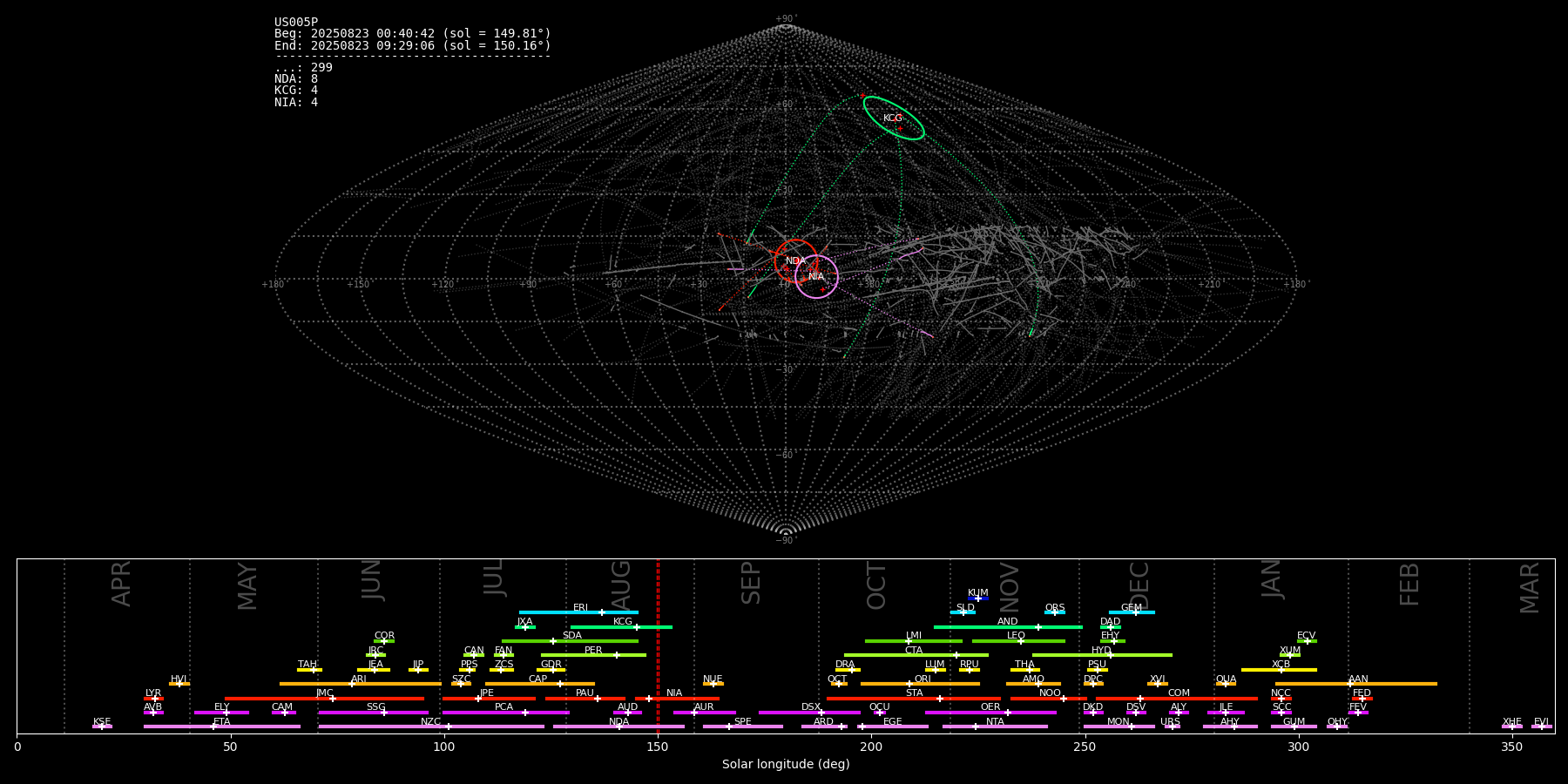Click the ECV shower label on timeline
Viewport: 1568px width, 784px height.
(1306, 636)
